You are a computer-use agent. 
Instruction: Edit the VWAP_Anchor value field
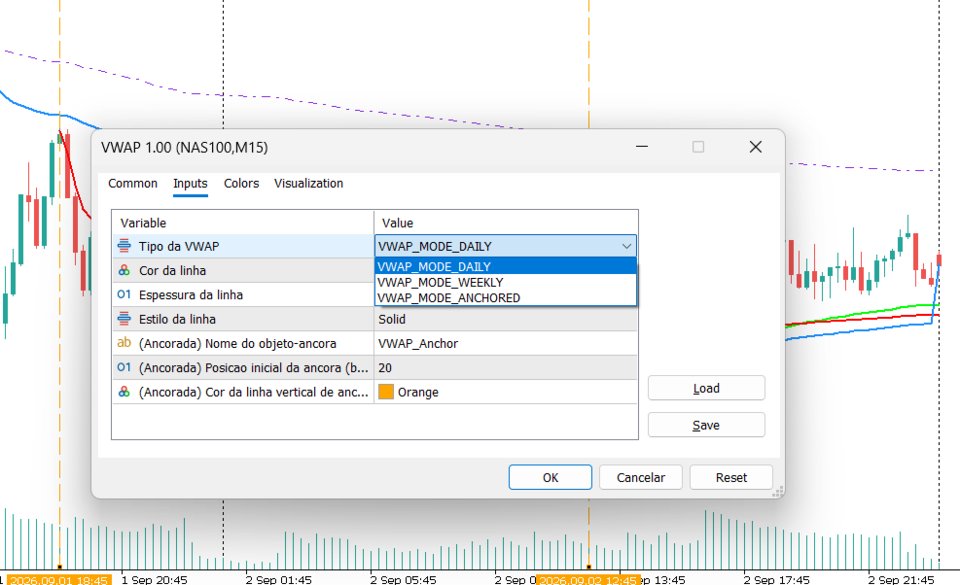point(506,343)
